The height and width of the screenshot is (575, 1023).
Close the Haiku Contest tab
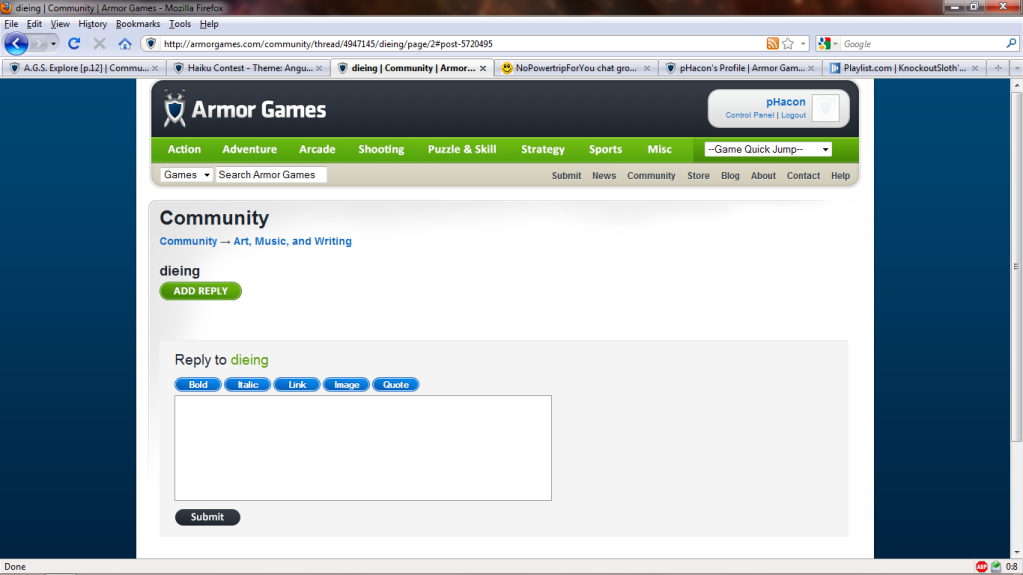point(319,68)
